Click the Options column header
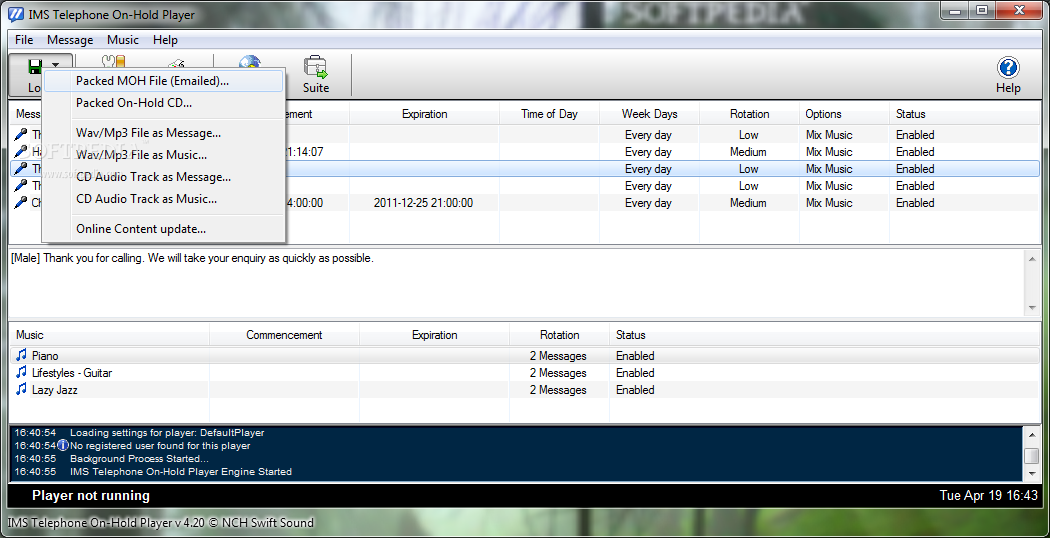1050x538 pixels. coord(844,114)
